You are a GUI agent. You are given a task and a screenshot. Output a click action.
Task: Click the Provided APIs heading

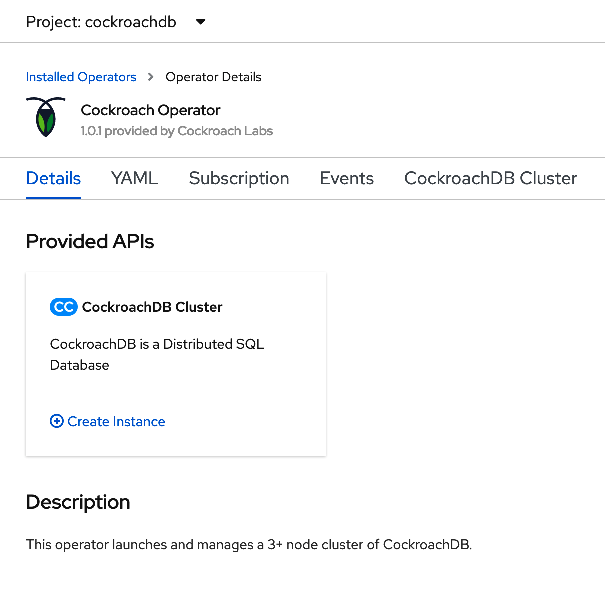90,241
